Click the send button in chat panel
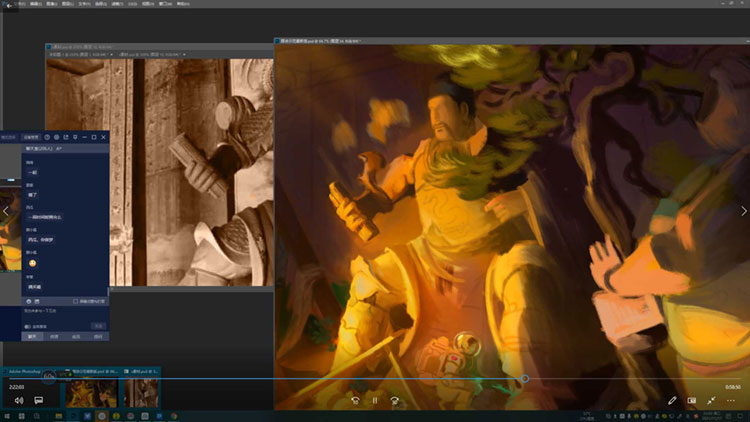This screenshot has width=750, height=422. [99, 325]
